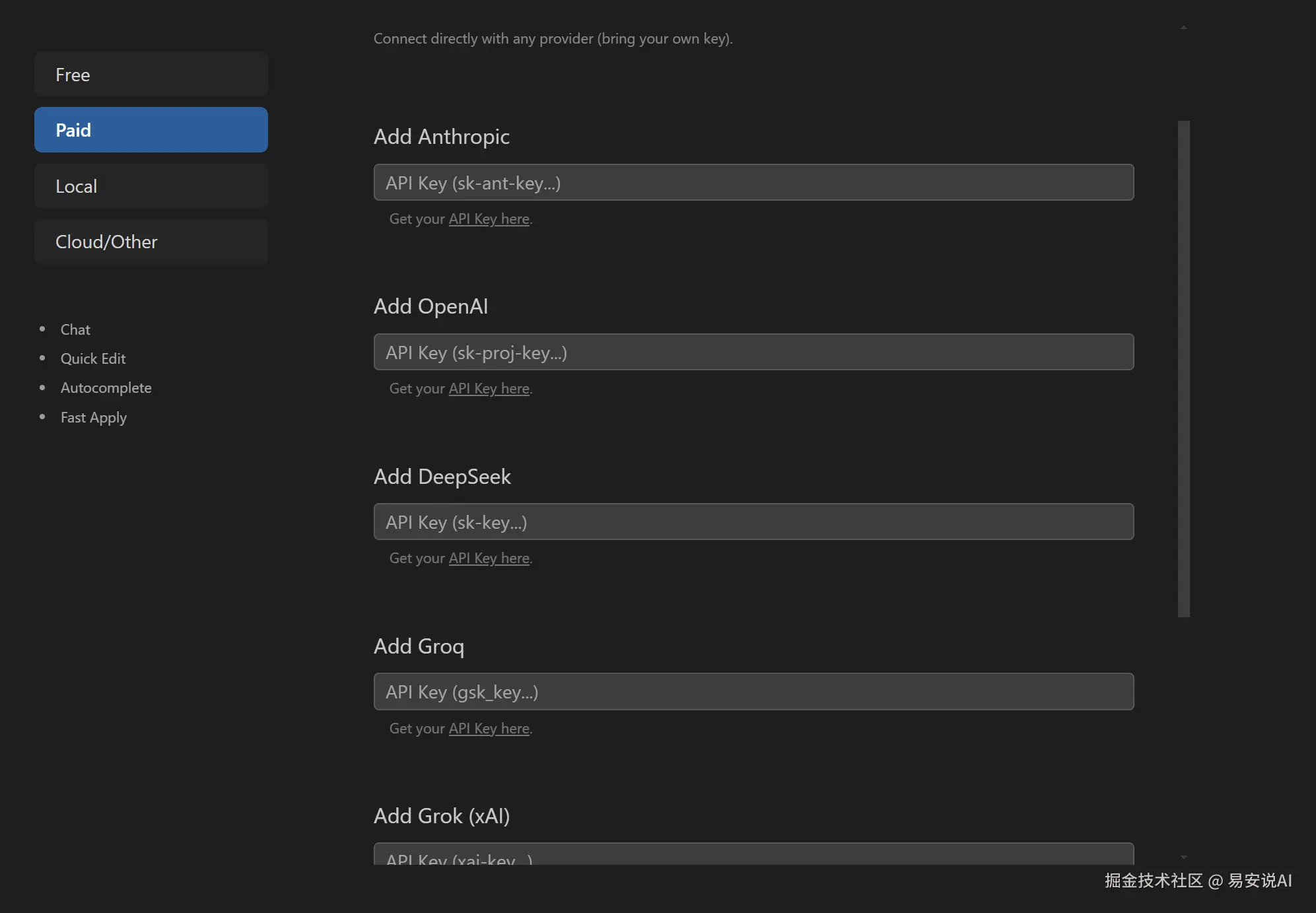Click the Chat feature item
1316x913 pixels.
pos(75,329)
